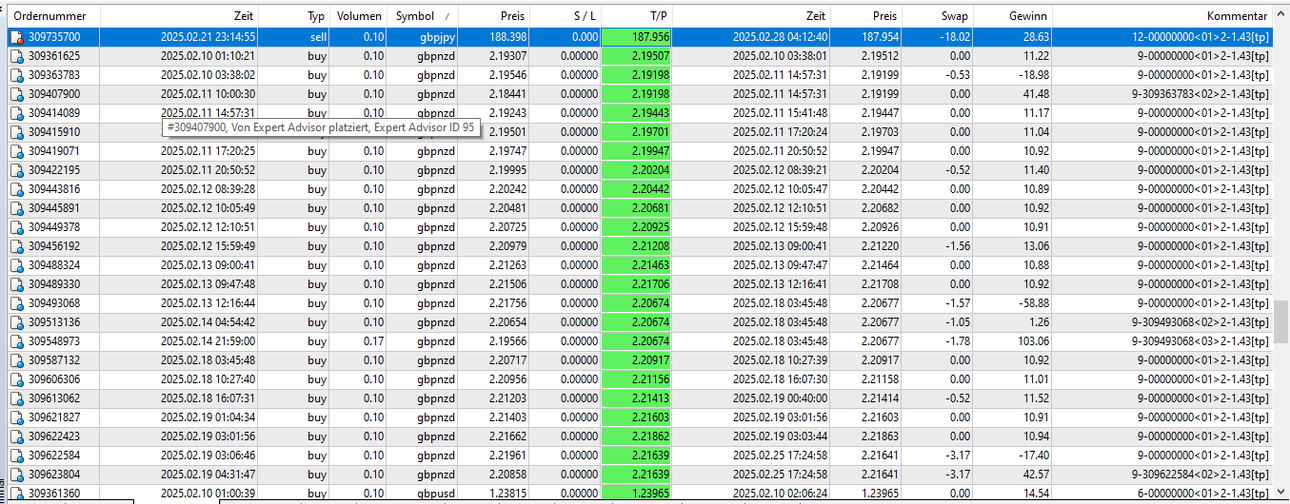This screenshot has height=504, width=1290.
Task: Click the open time 2025.02.14 21:59:00
Action: coord(208,341)
